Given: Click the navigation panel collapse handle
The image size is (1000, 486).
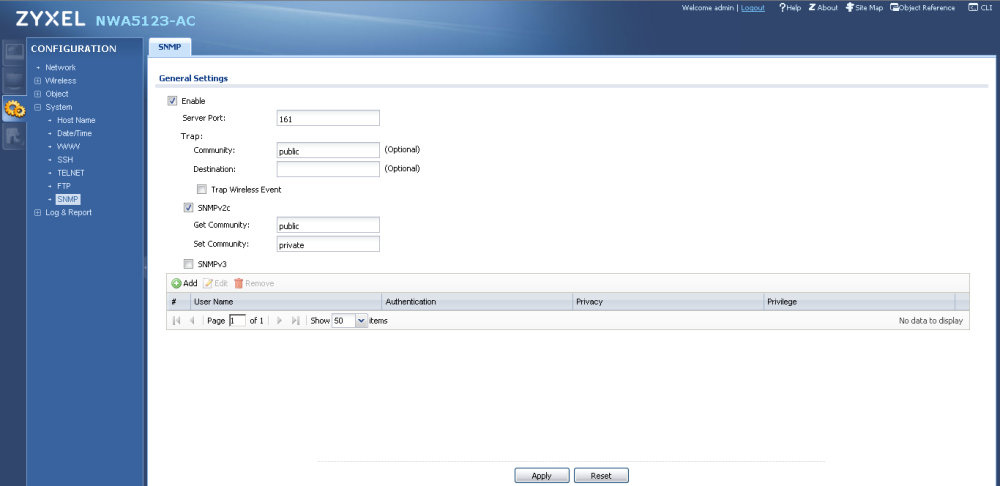Looking at the screenshot, I should point(145,265).
